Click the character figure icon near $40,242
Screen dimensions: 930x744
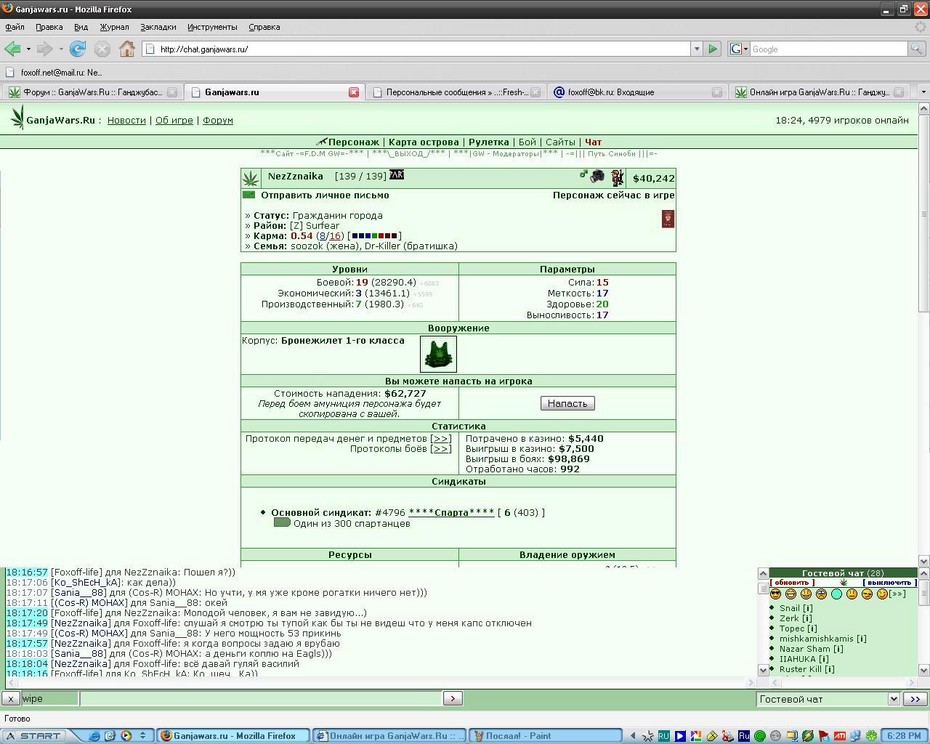618,176
